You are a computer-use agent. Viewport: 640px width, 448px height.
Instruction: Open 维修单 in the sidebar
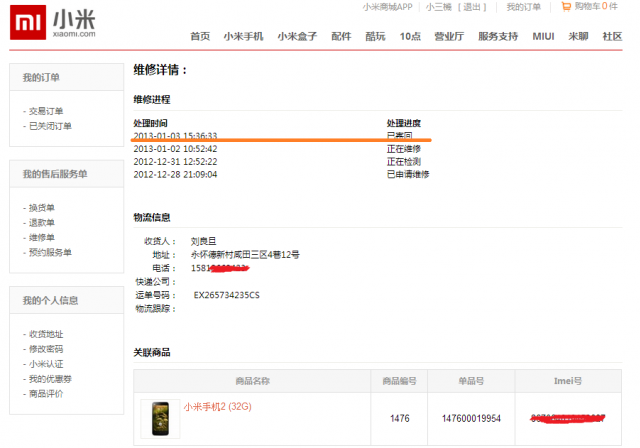click(42, 237)
